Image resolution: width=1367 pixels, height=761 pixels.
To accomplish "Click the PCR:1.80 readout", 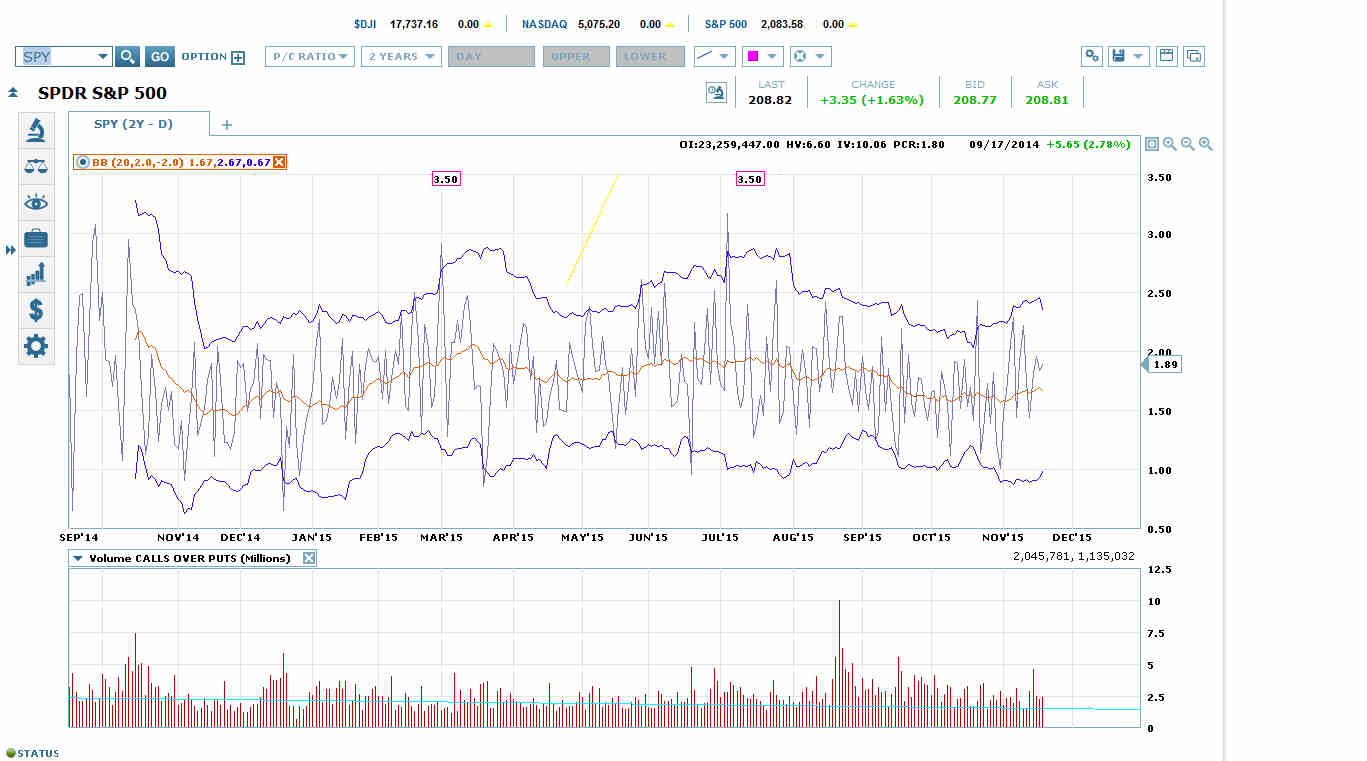I will [x=917, y=144].
